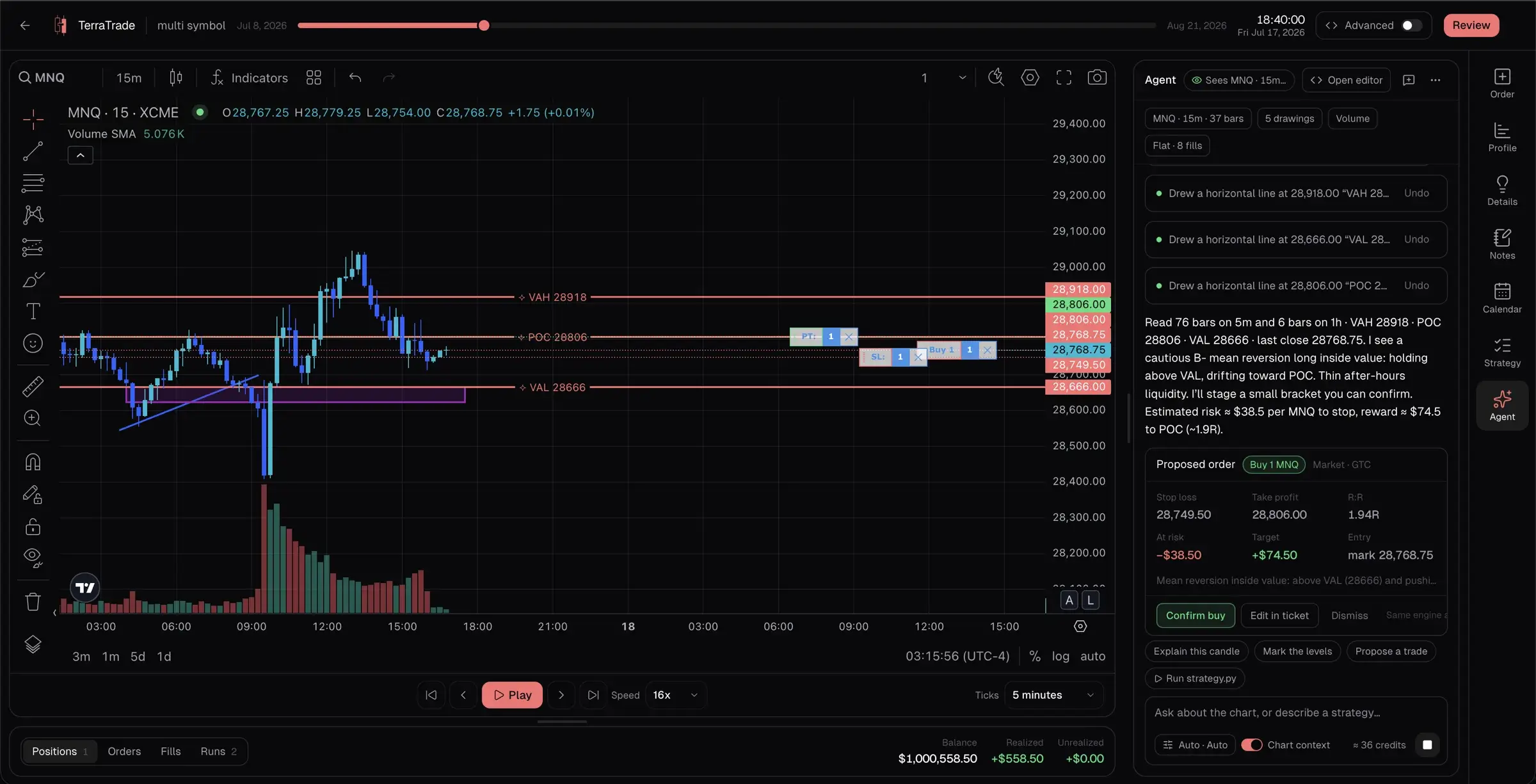This screenshot has height=784, width=1536.
Task: Collapse the indicator legend chevron
Action: (80, 155)
